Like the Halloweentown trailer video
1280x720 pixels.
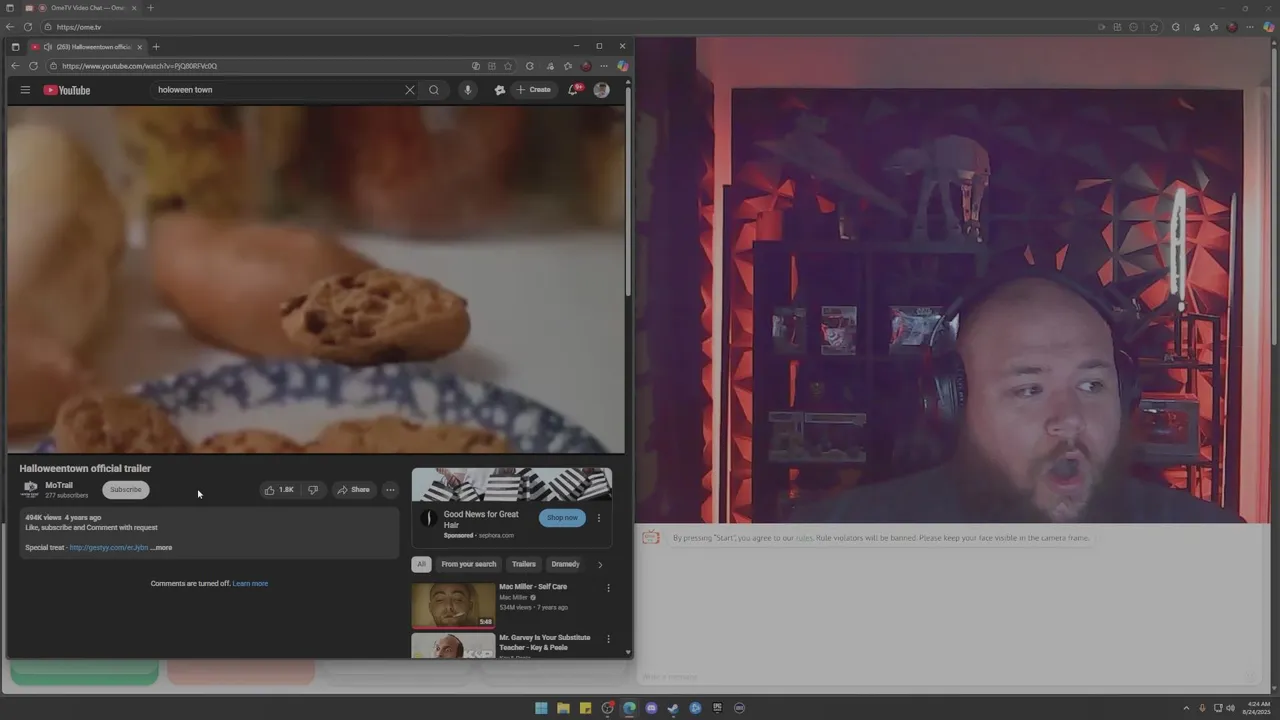(x=279, y=490)
